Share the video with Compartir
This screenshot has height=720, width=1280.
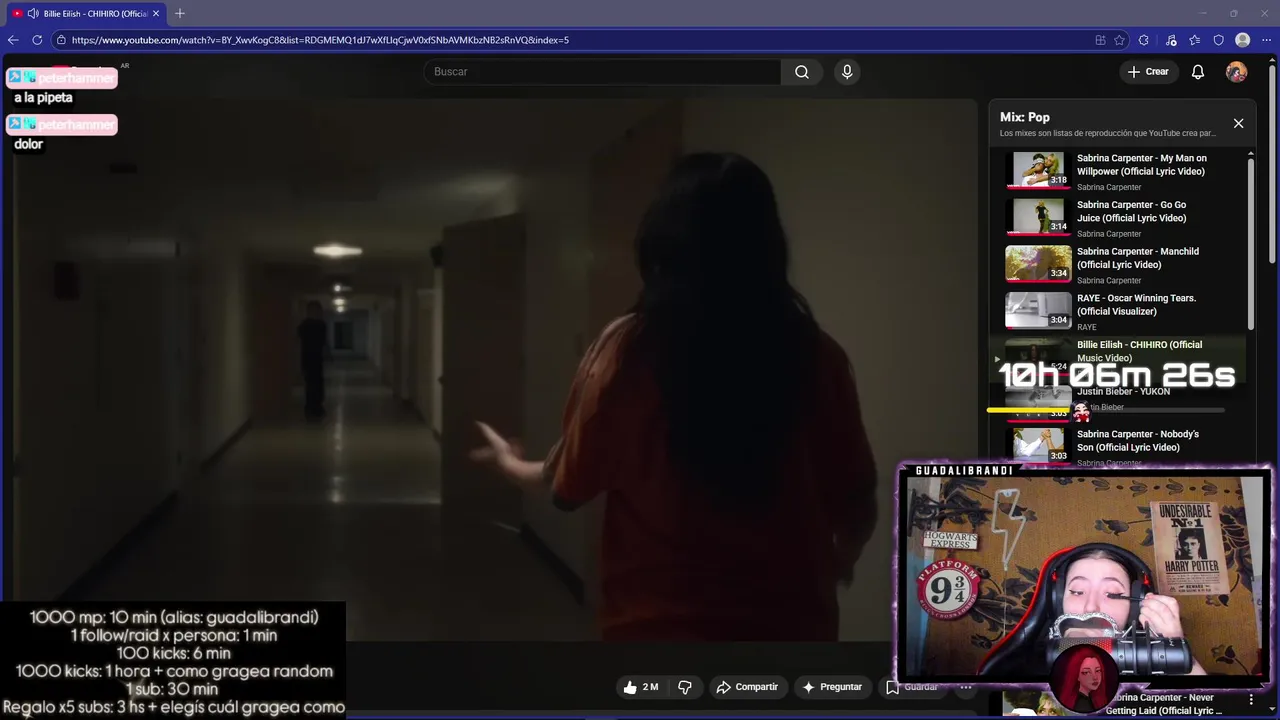click(x=746, y=687)
